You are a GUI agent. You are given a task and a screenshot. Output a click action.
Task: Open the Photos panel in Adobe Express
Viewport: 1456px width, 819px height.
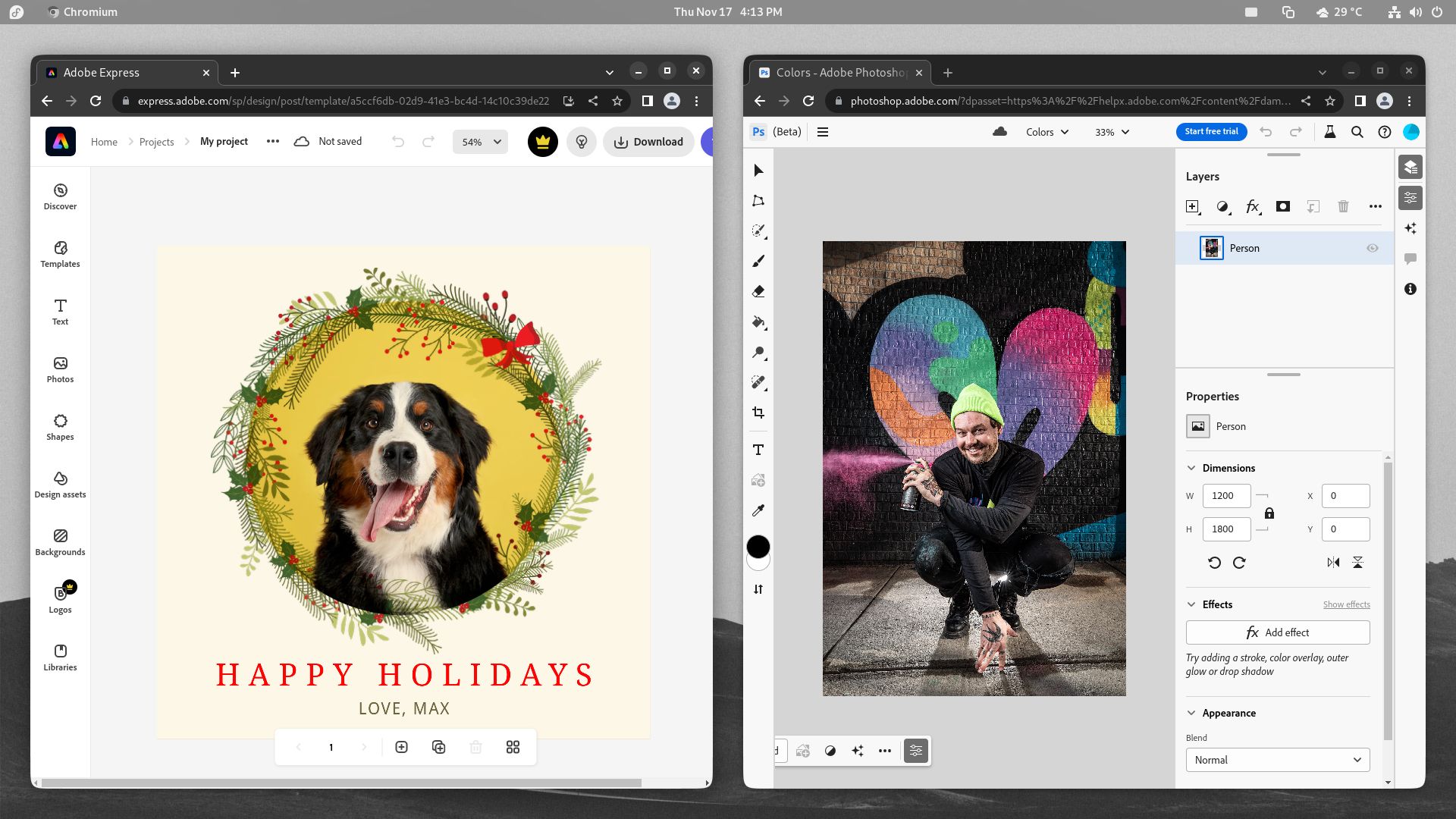[60, 369]
